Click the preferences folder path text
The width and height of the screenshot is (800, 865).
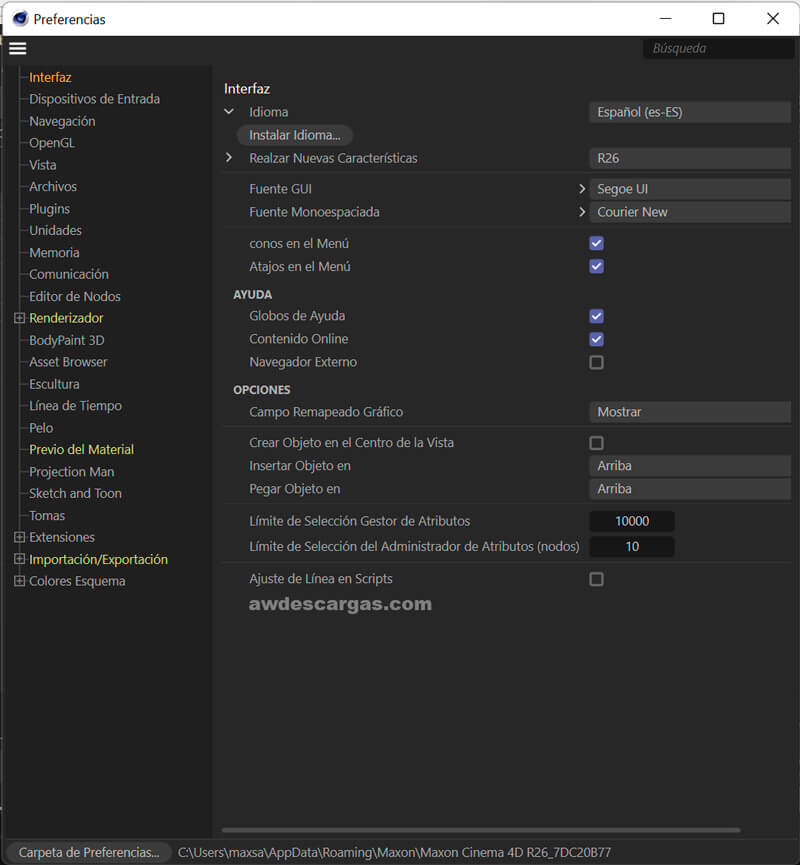coord(394,852)
